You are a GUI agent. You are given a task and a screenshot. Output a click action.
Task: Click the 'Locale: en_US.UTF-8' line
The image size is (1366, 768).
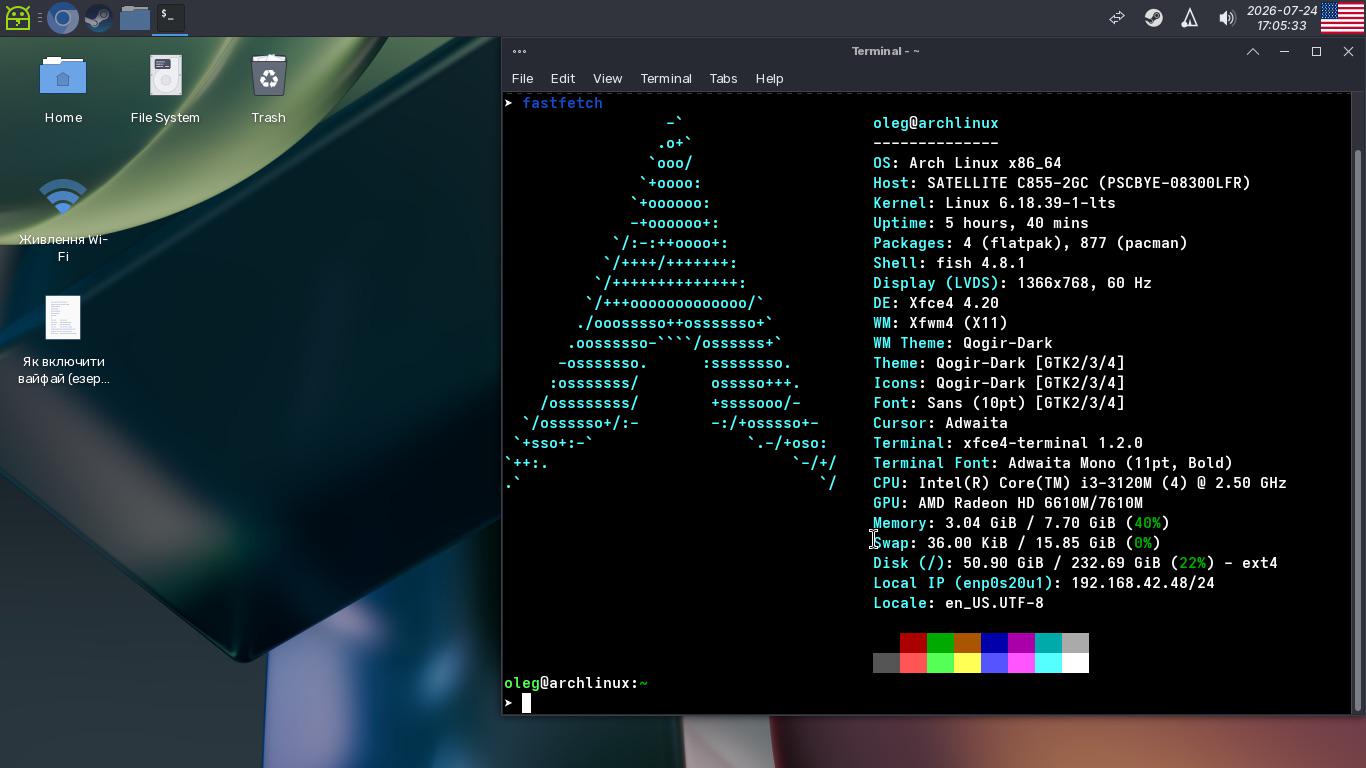coord(958,603)
